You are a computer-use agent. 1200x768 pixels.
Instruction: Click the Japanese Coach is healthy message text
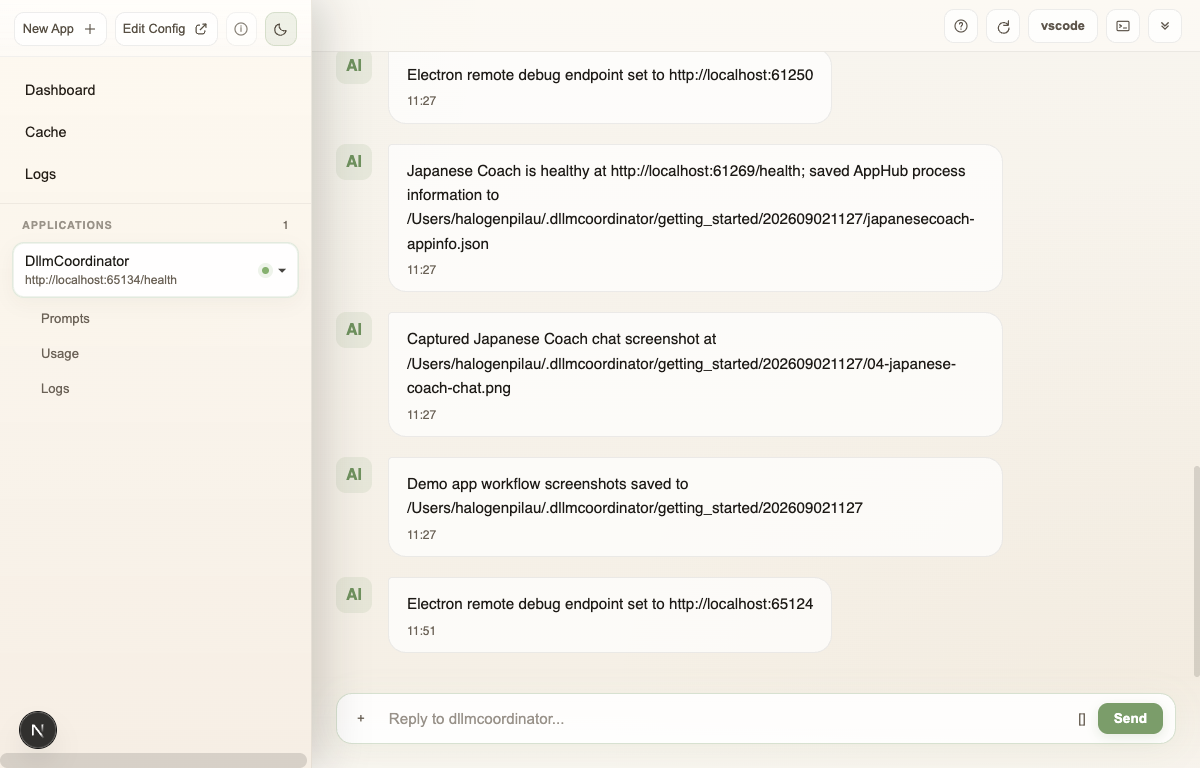click(x=690, y=207)
